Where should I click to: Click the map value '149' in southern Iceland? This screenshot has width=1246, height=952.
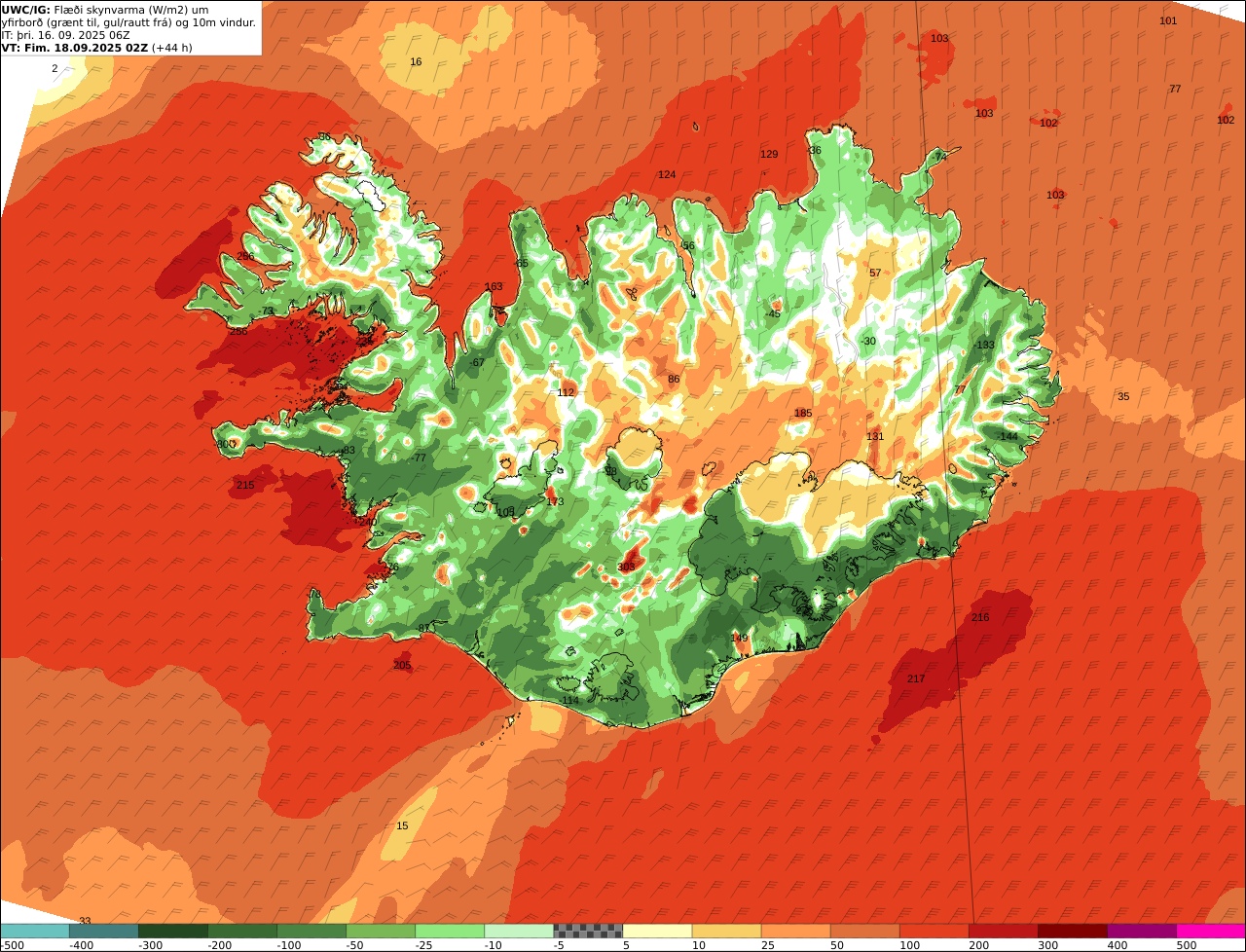(740, 639)
